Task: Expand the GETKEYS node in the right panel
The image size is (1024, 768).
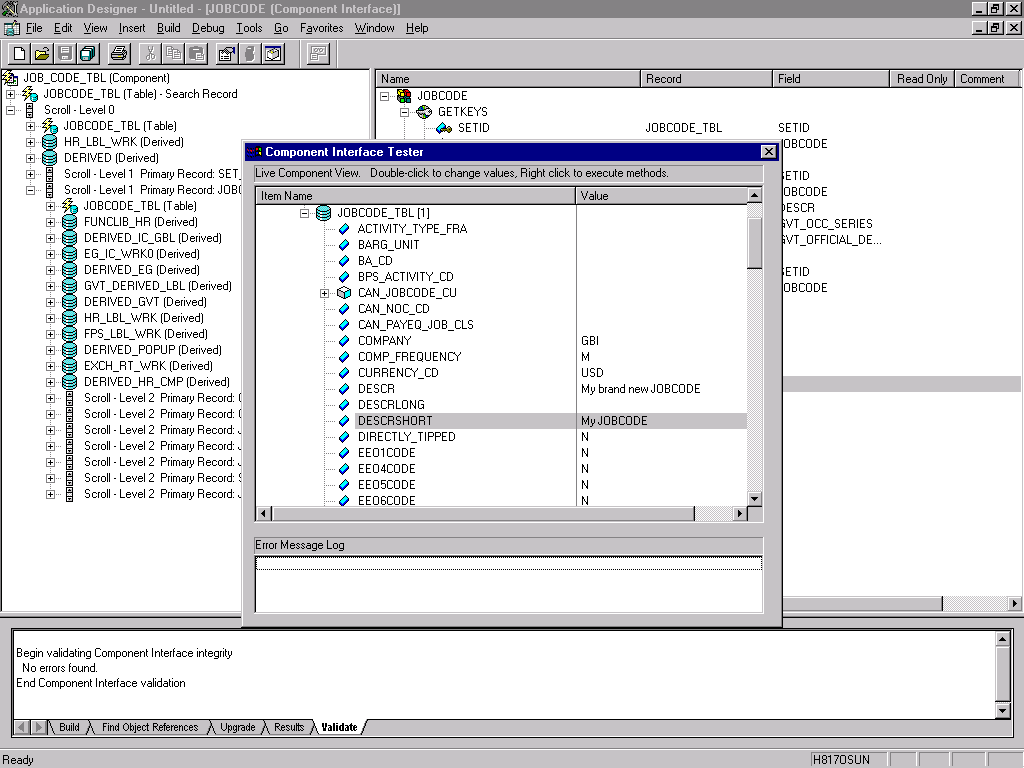Action: pos(404,111)
